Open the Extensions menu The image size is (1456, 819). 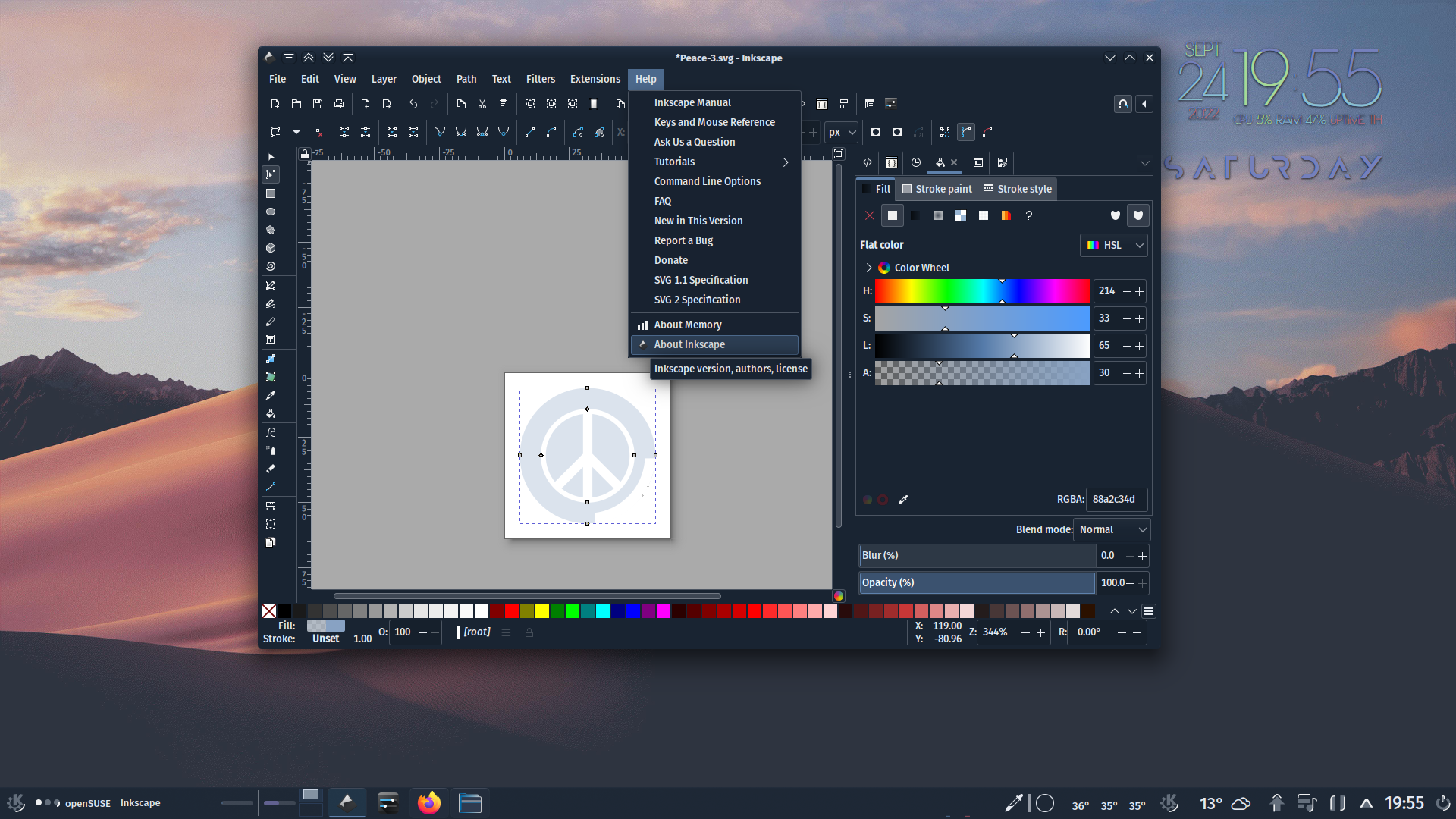[x=595, y=79]
